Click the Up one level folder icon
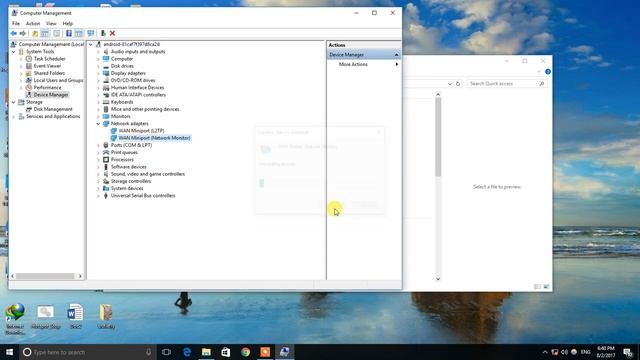 pyautogui.click(x=35, y=33)
